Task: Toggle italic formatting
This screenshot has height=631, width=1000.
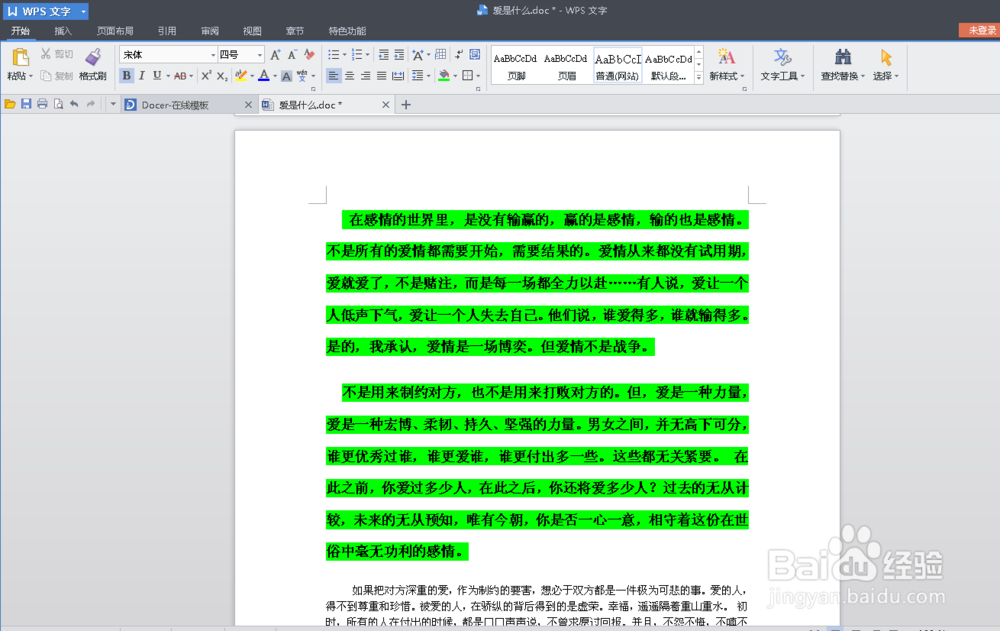Action: (142, 75)
